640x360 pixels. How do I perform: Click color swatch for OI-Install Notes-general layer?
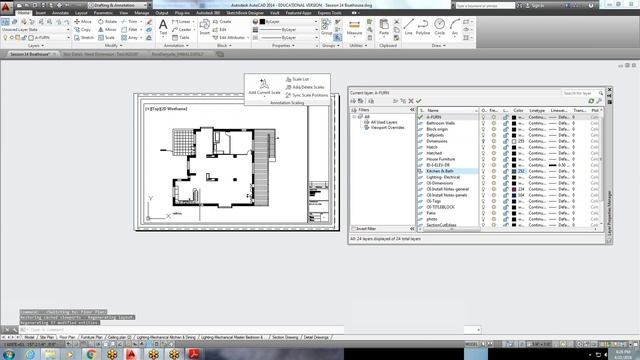(x=514, y=189)
